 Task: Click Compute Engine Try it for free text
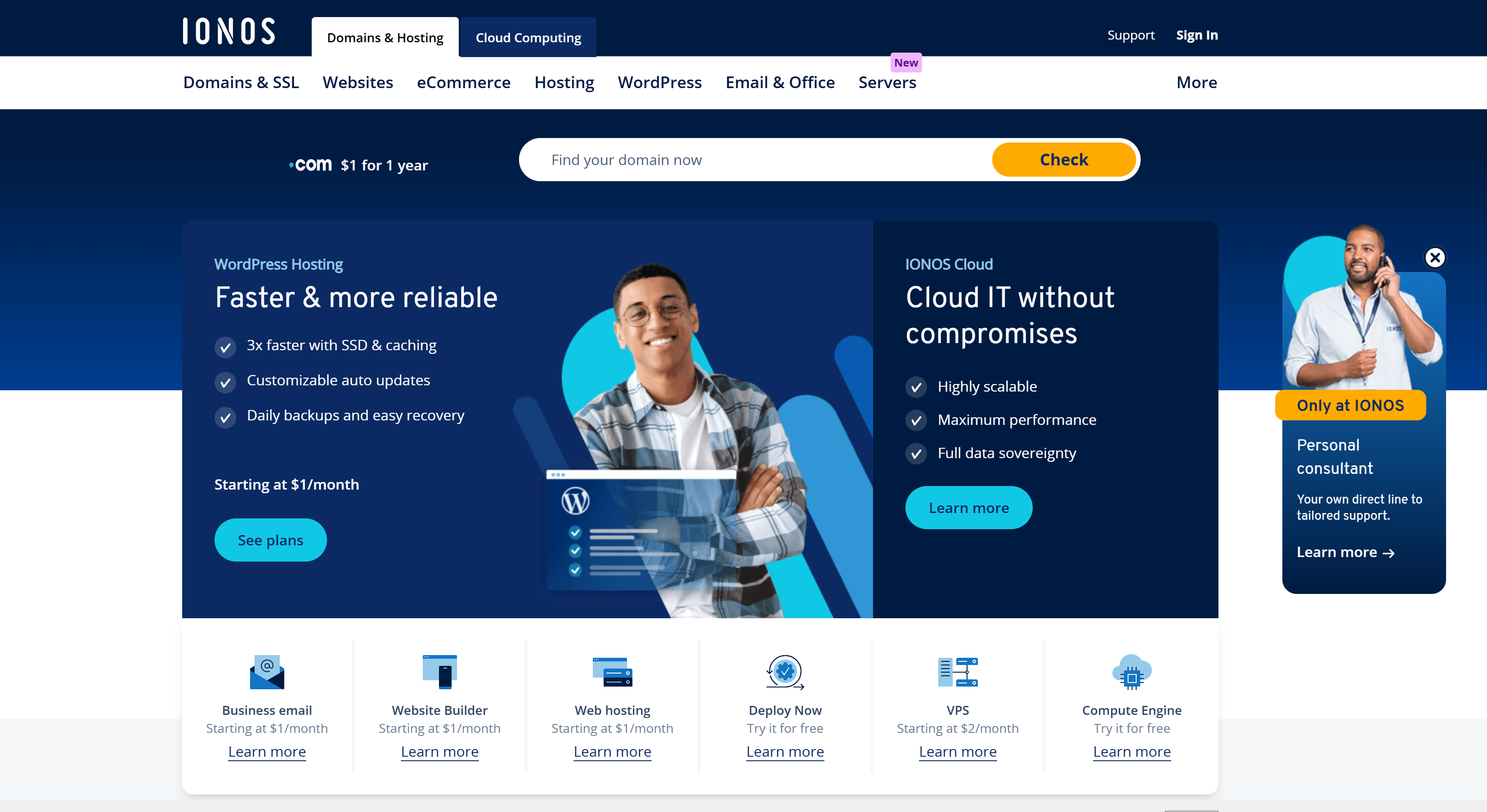click(x=1131, y=728)
